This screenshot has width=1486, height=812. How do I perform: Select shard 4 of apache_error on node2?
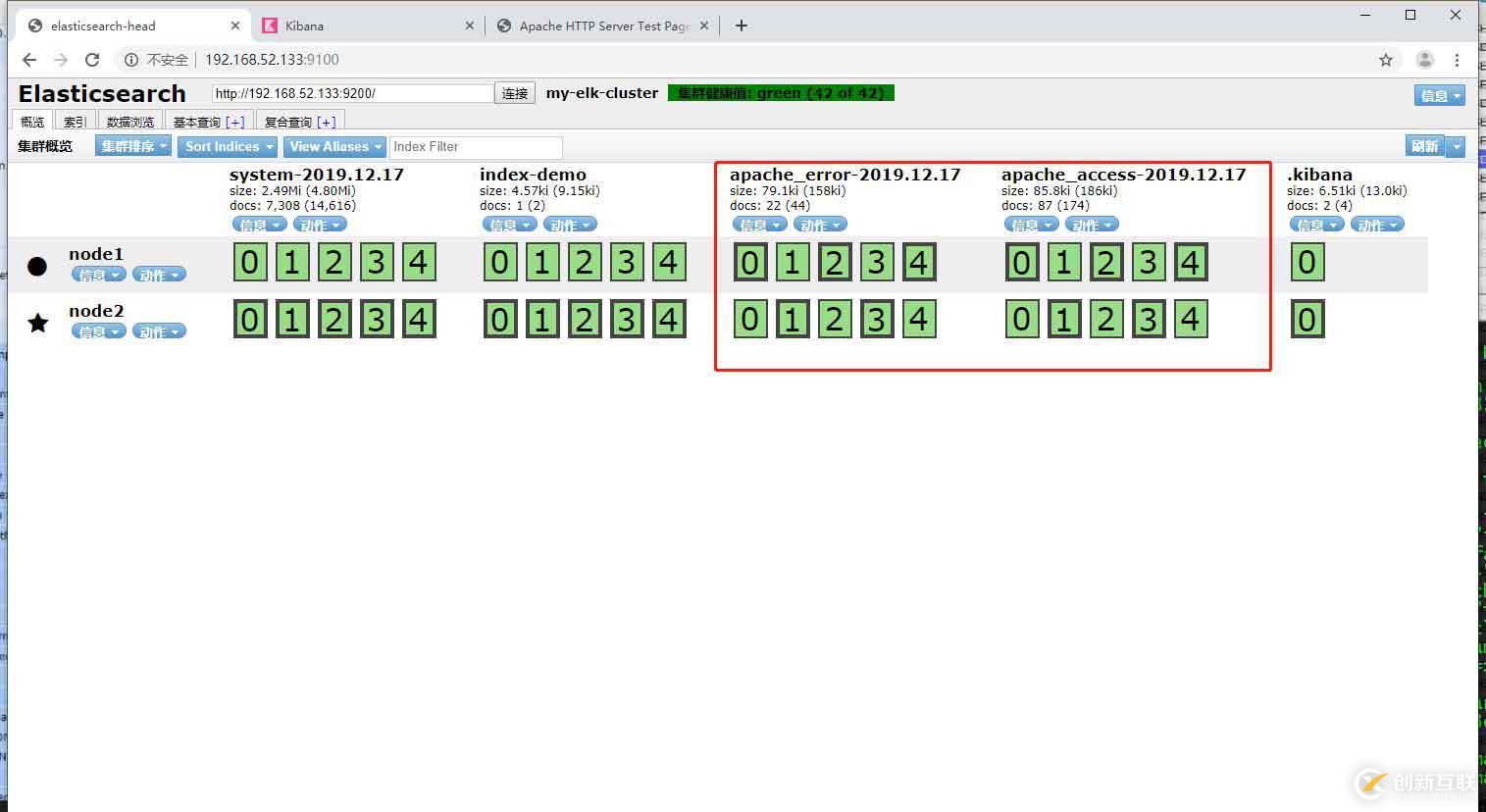click(x=919, y=320)
